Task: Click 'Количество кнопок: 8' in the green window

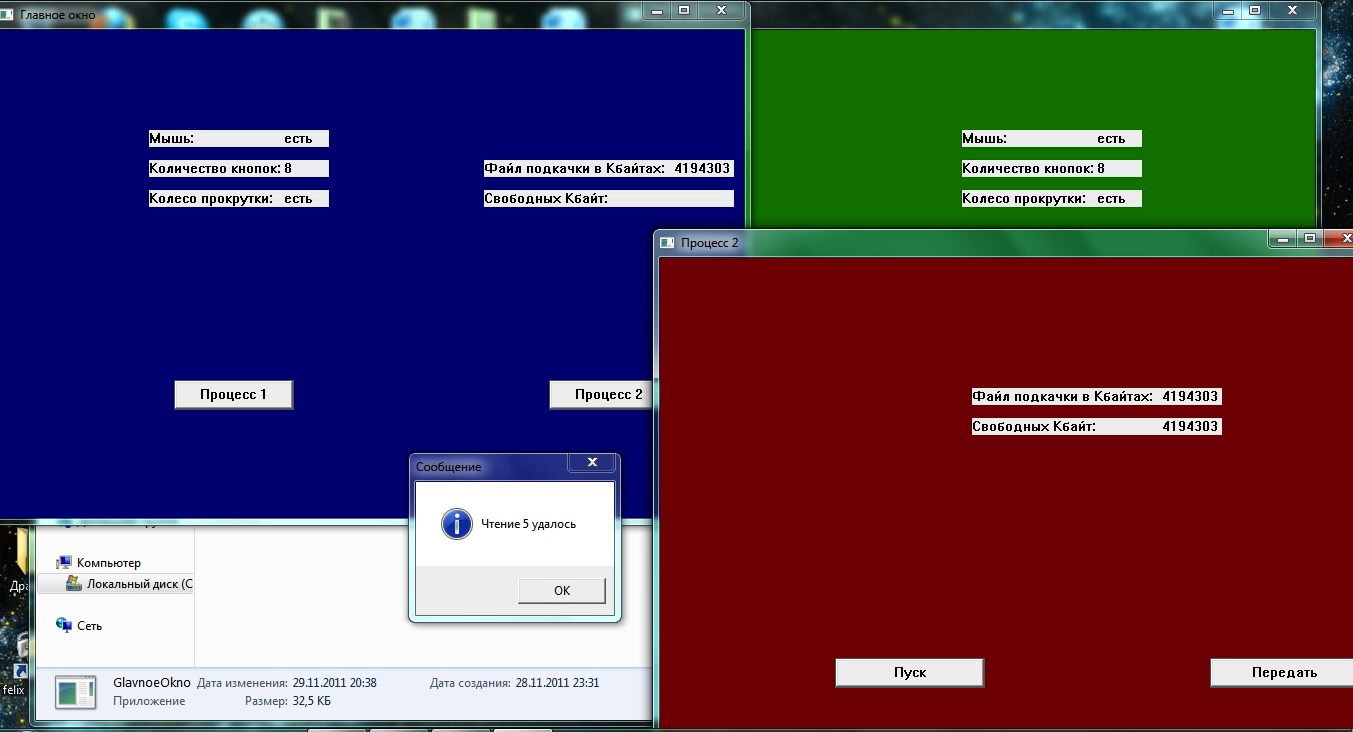Action: [x=1052, y=169]
